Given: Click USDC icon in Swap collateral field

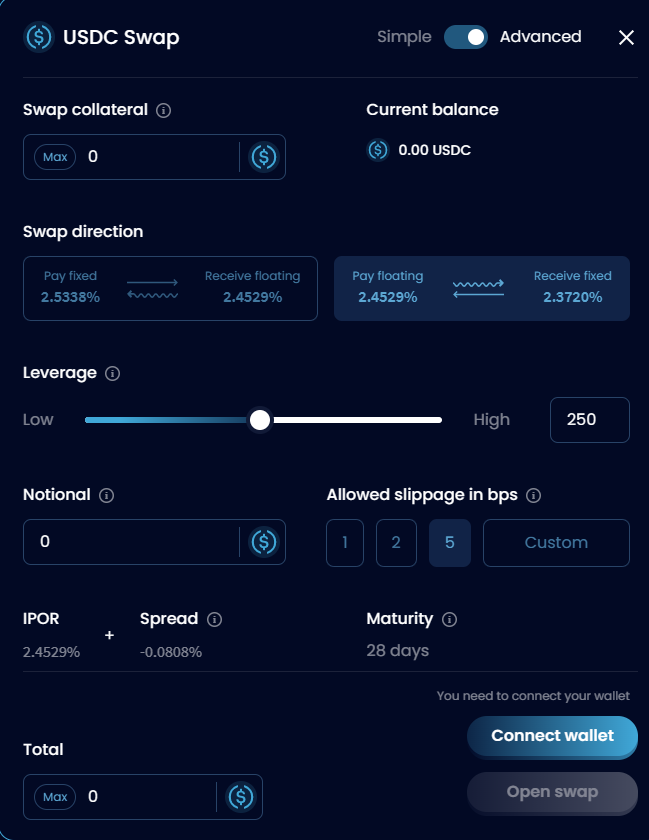Looking at the screenshot, I should [x=264, y=157].
